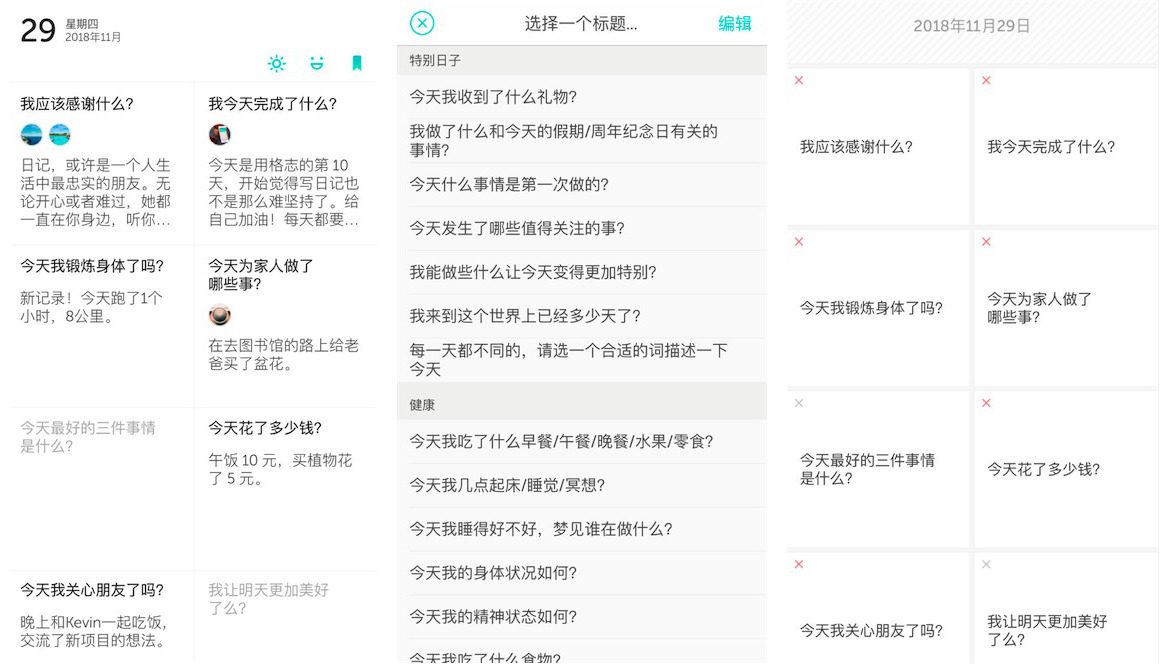Image resolution: width=1169 pixels, height=664 pixels.
Task: Tap gray X on 我让明天更加美好 card
Action: pyautogui.click(x=986, y=565)
